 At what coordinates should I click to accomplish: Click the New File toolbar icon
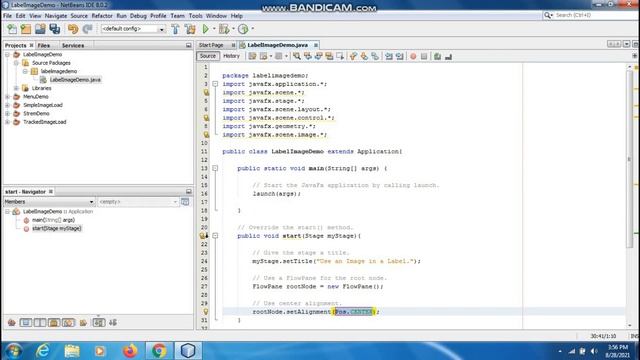tap(12, 29)
